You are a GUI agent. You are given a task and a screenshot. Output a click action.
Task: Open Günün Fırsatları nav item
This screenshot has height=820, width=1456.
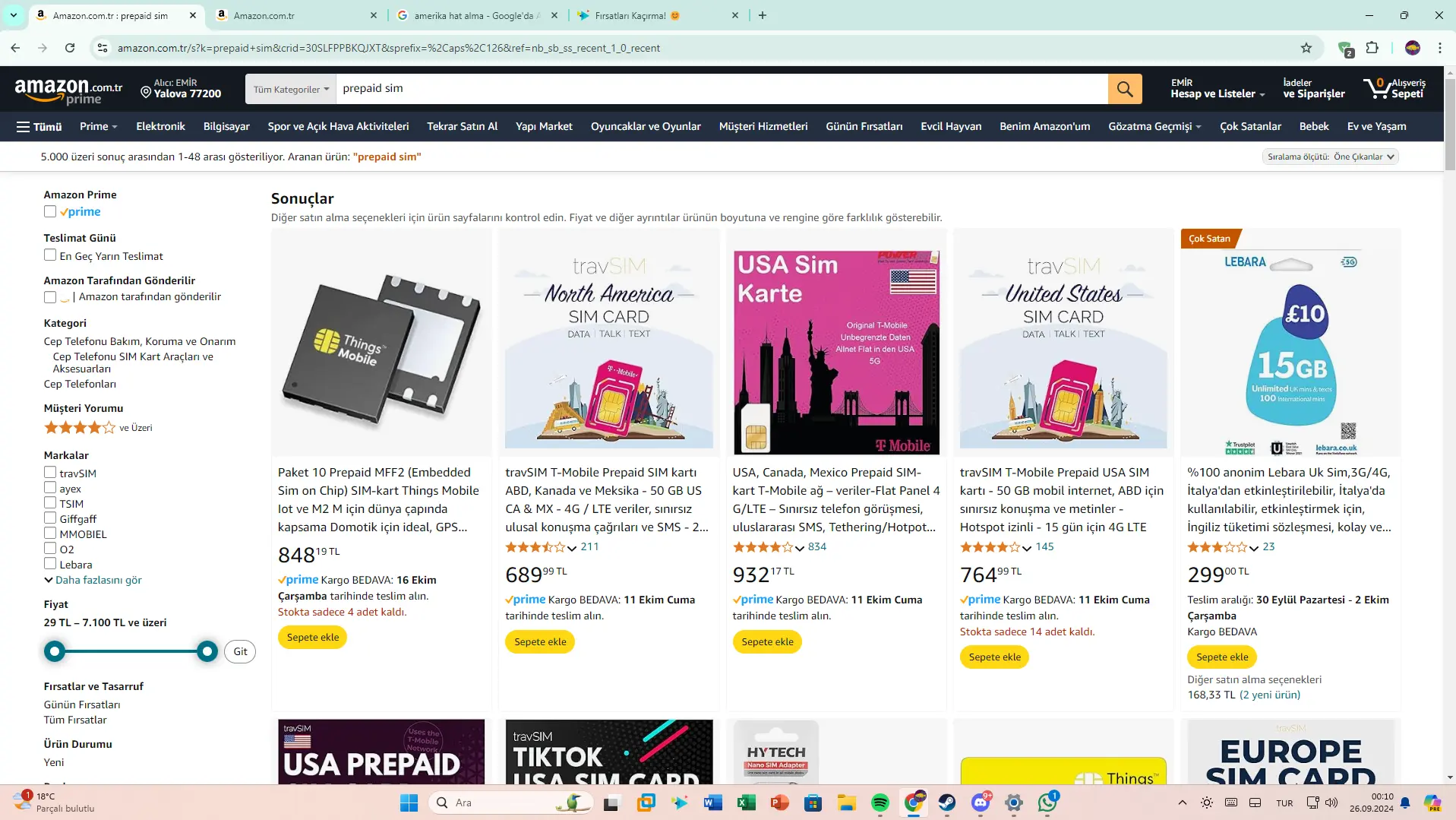click(864, 126)
